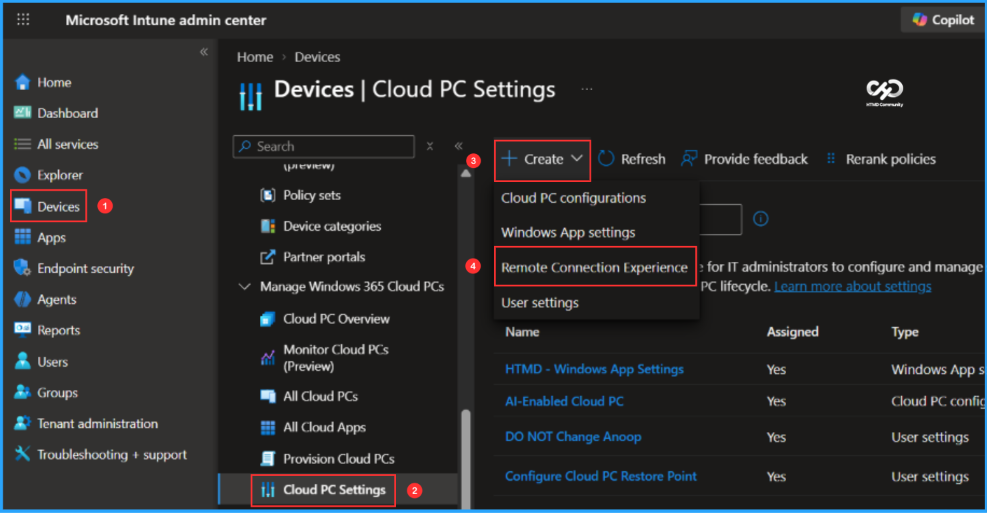Select Remote Connection Experience menu entry
Viewport: 988px width, 513px height.
point(594,267)
